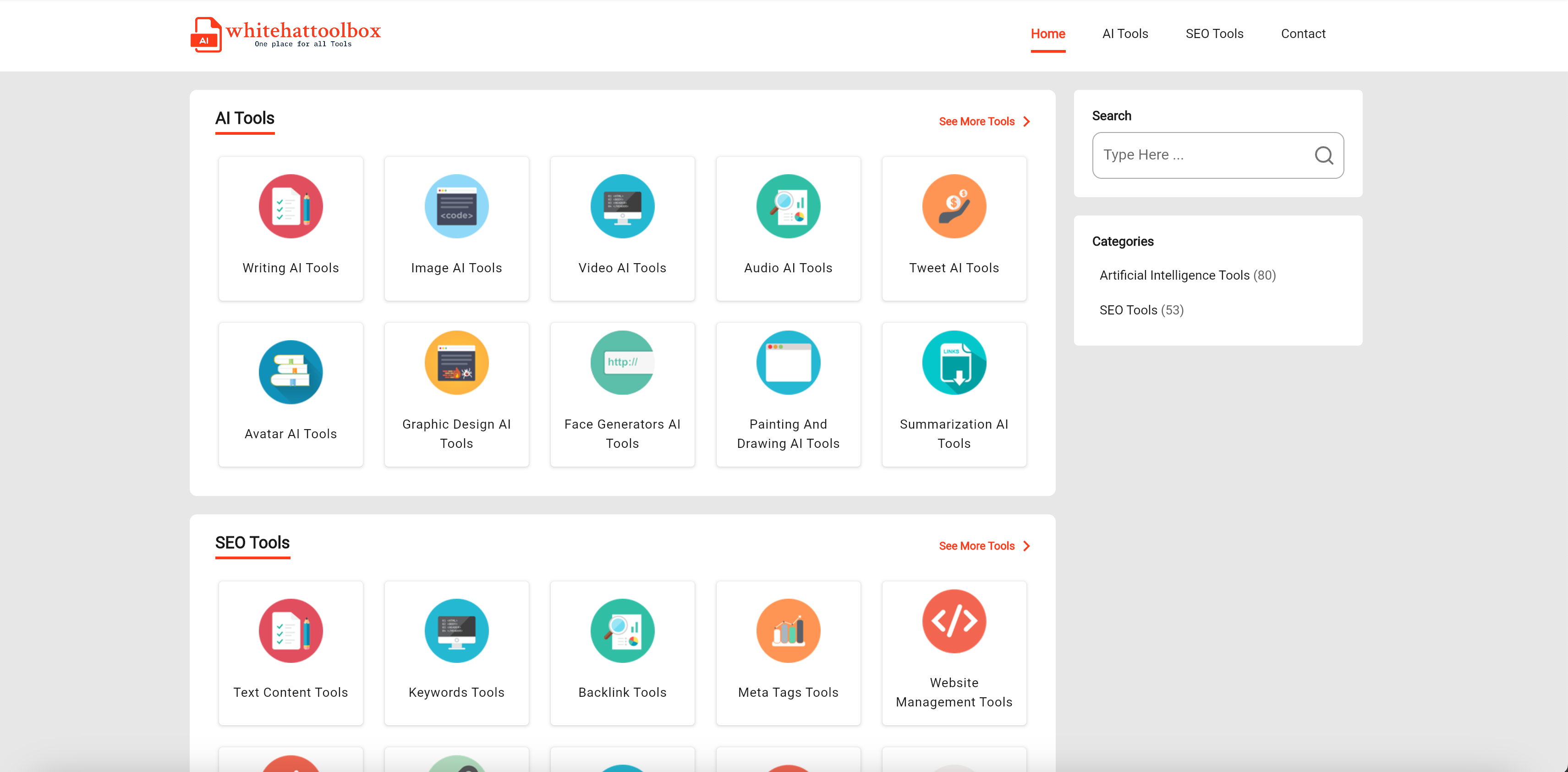Click the search magnifier icon

tap(1323, 155)
